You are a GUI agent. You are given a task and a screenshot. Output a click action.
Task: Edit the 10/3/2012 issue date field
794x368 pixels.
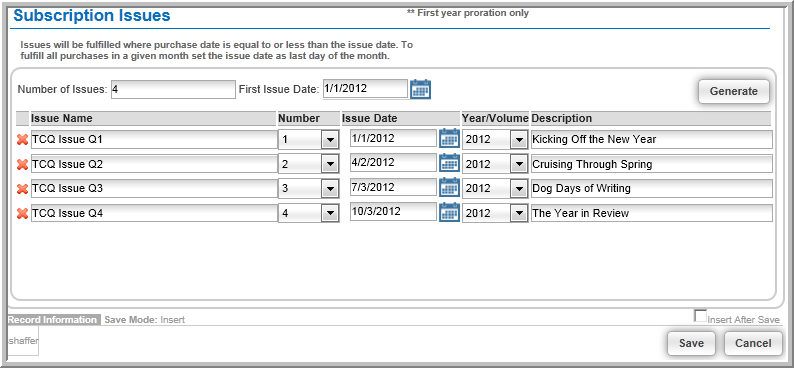393,212
